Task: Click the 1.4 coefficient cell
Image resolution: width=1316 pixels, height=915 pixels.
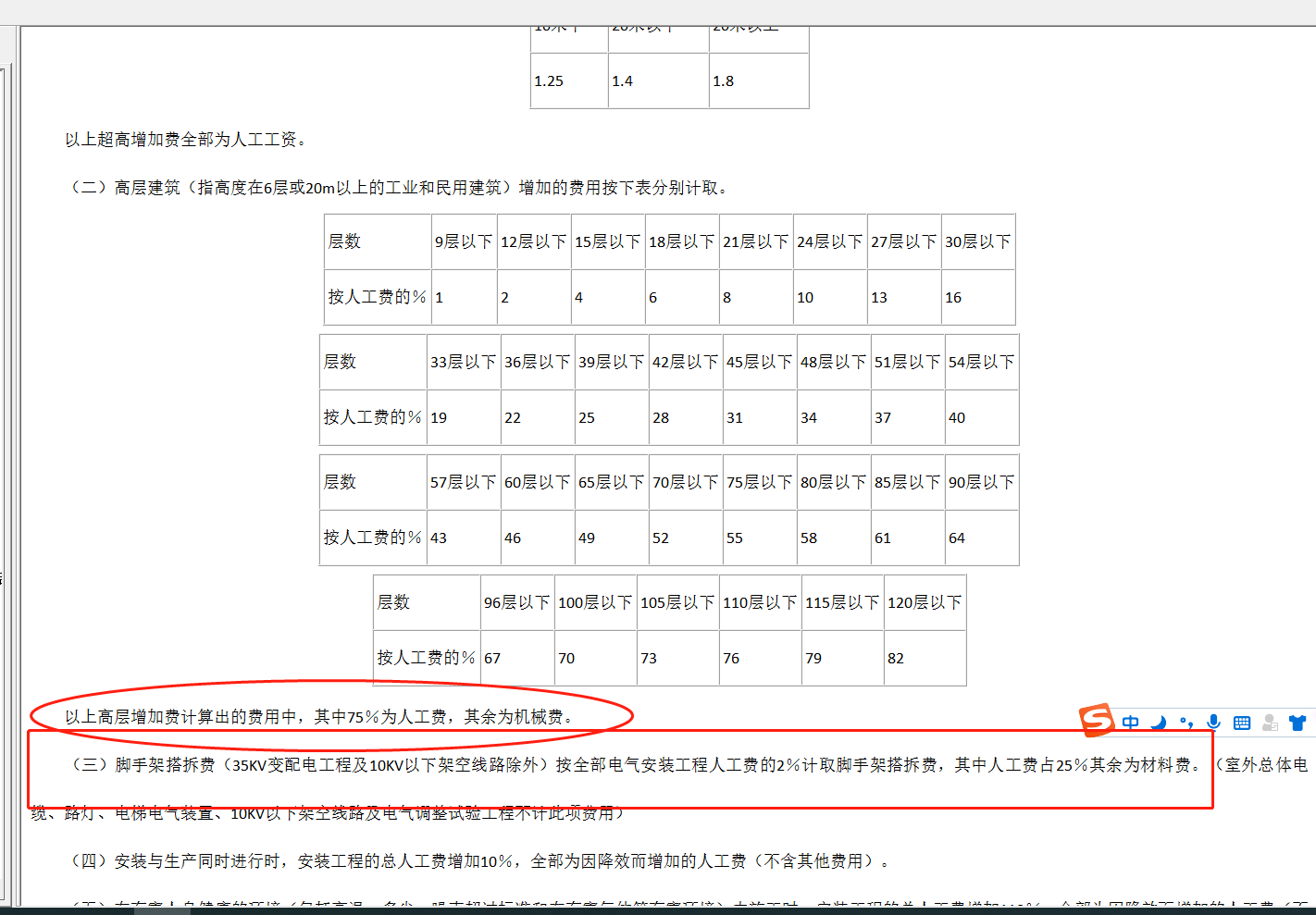Action: point(659,80)
